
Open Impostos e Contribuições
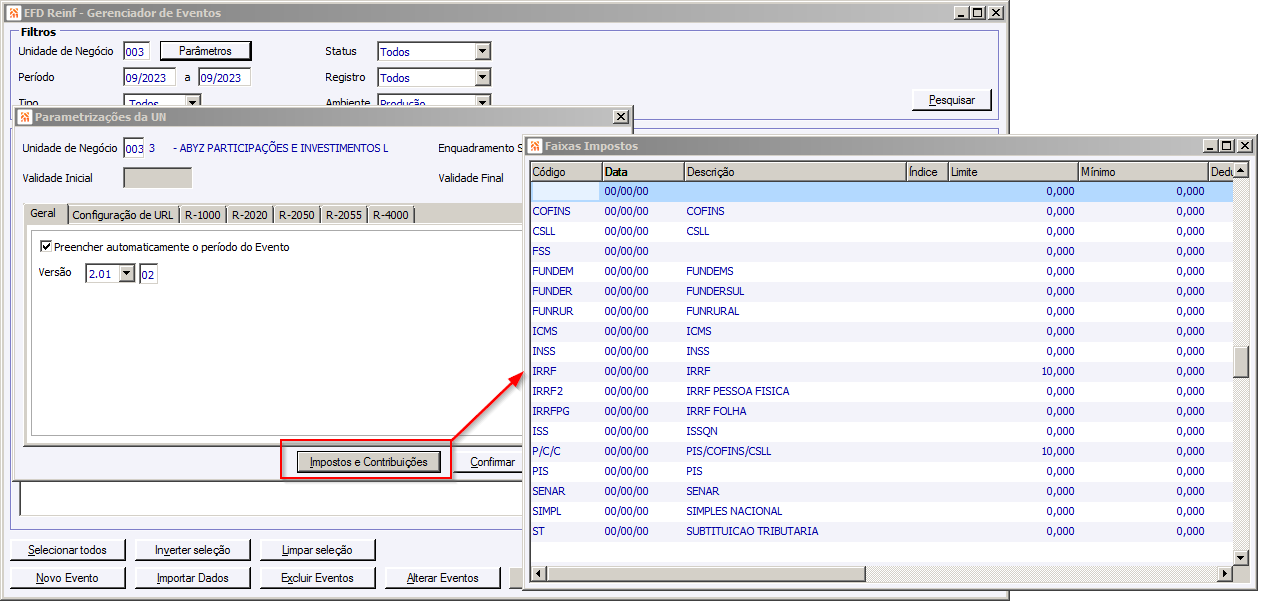point(369,462)
